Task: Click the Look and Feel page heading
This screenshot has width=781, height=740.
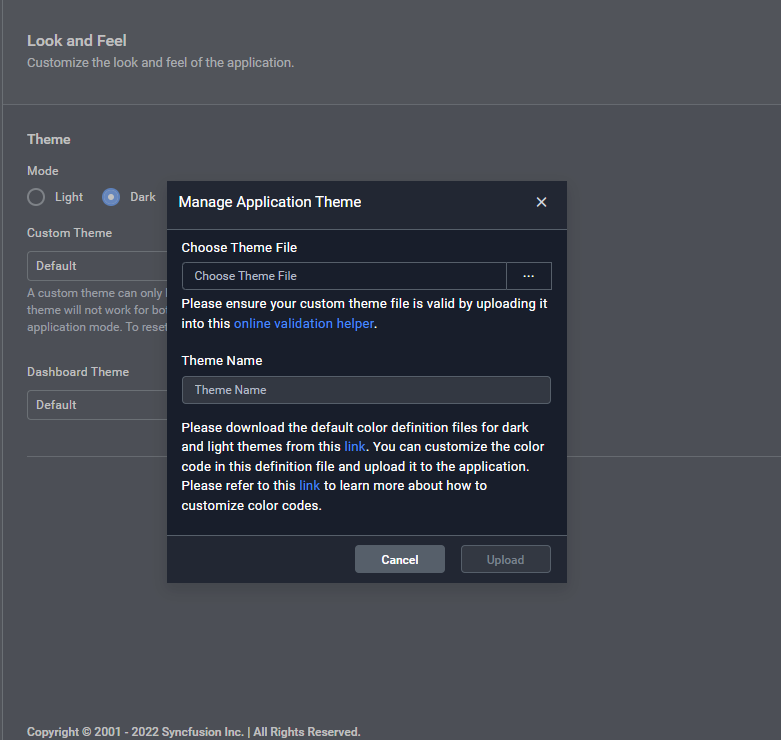Action: [x=77, y=41]
